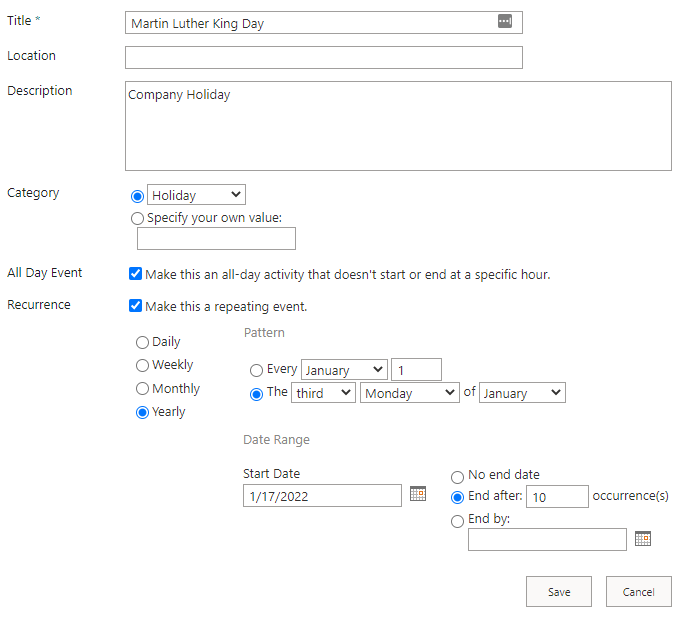Open the Monday weekday dropdown

409,393
